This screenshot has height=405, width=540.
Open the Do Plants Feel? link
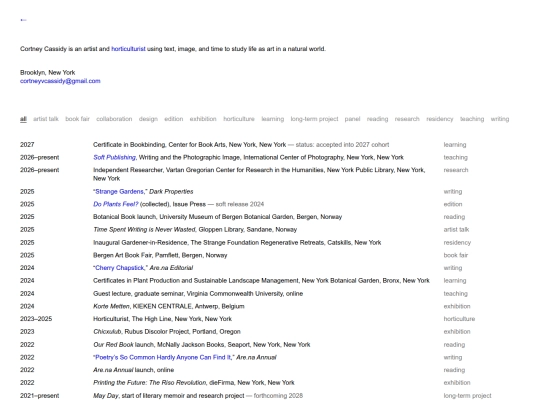[x=115, y=204]
